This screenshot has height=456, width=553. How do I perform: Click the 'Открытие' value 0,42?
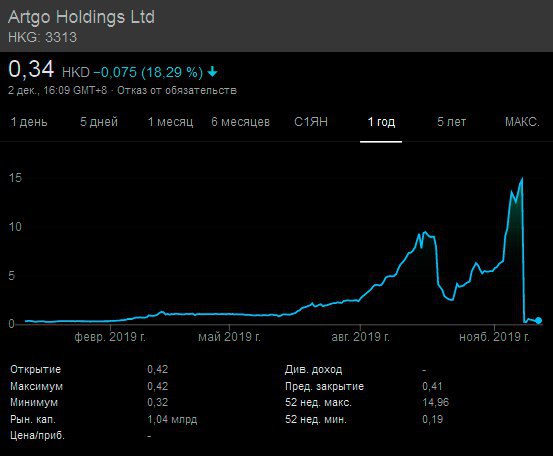pyautogui.click(x=158, y=369)
